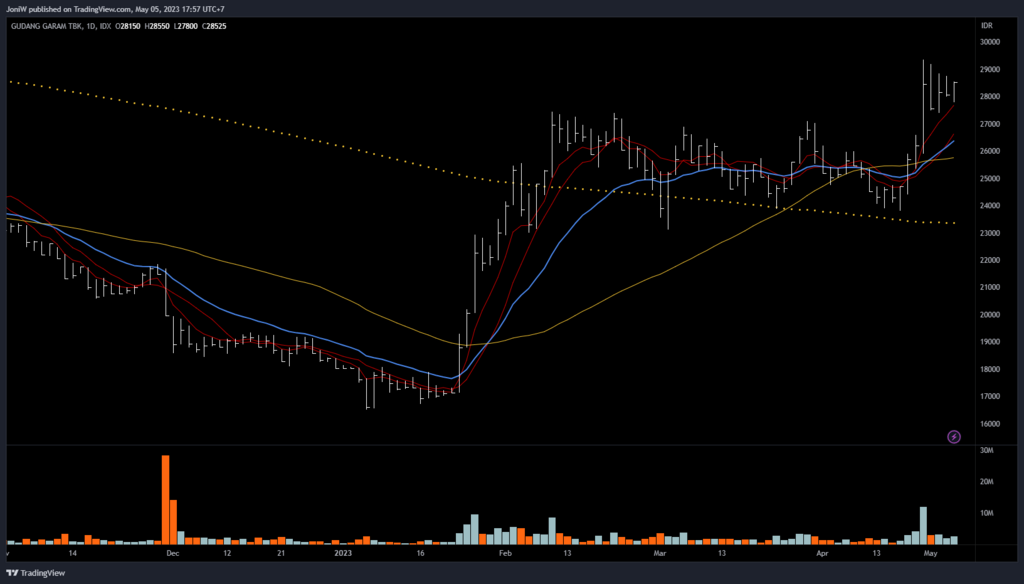Click the Feb label on time axis
The height and width of the screenshot is (584, 1024).
pos(505,552)
